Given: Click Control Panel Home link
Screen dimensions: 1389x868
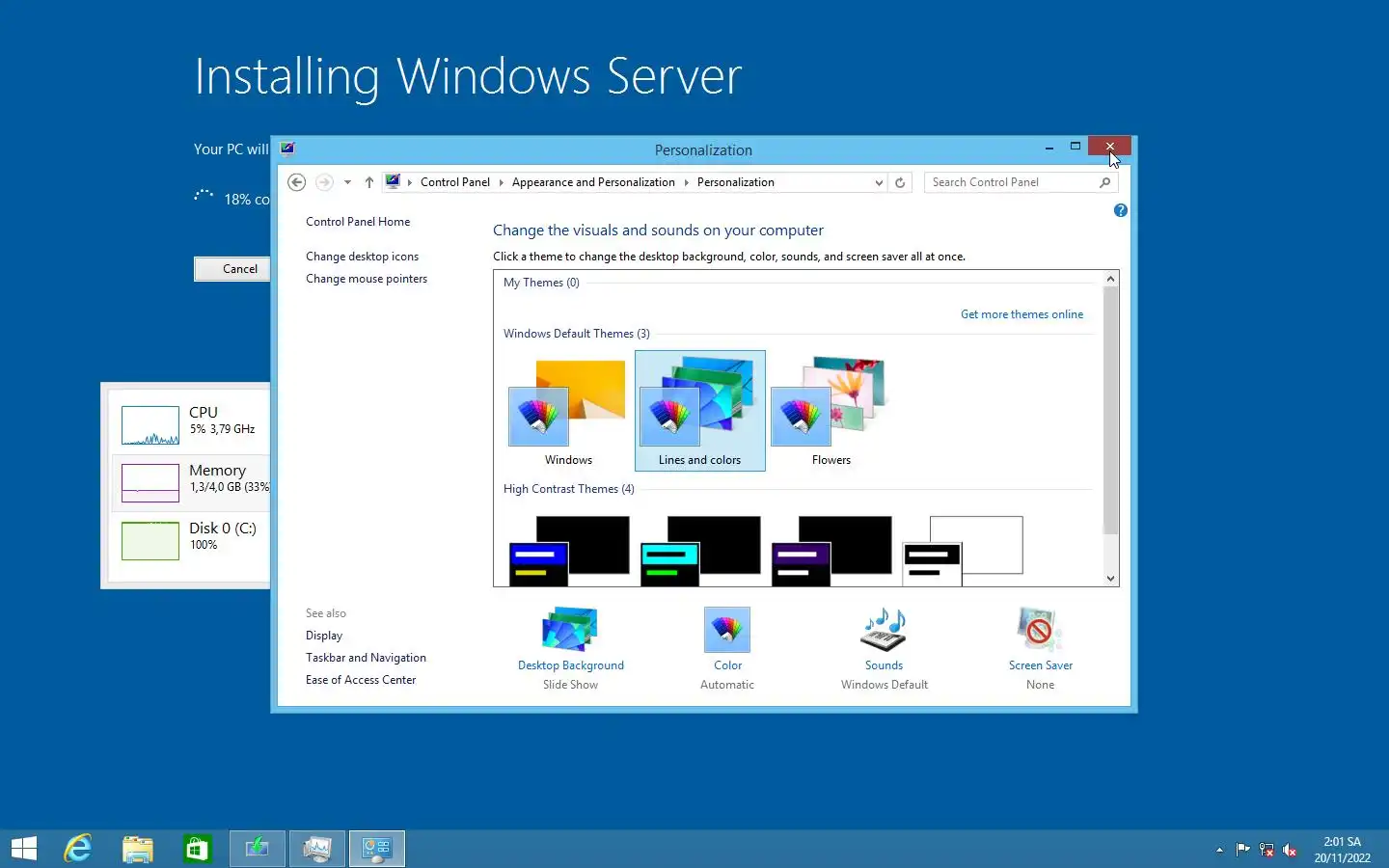Looking at the screenshot, I should click(x=358, y=222).
